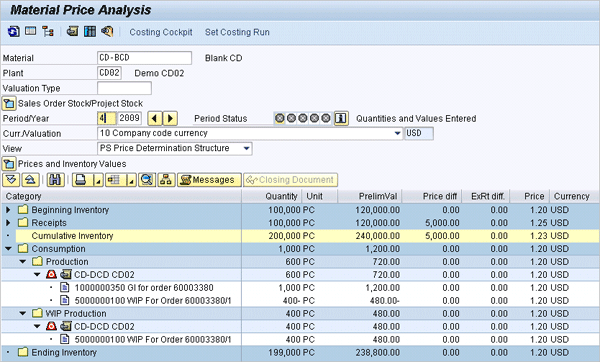Click the red alert icon in Production's CD-DCD row
Viewport: 600px width, 362px height.
[x=51, y=274]
